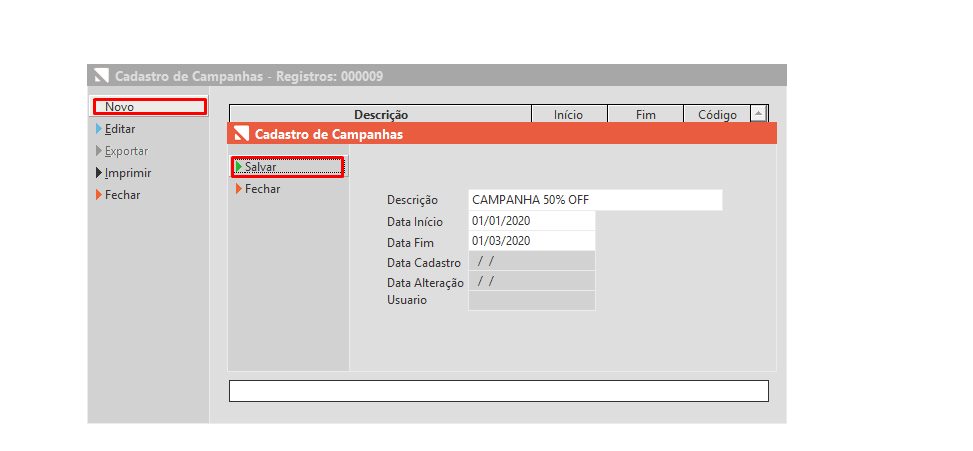The width and height of the screenshot is (973, 451).
Task: Click the orange Cadastro de Campanhas title
Action: (x=329, y=134)
